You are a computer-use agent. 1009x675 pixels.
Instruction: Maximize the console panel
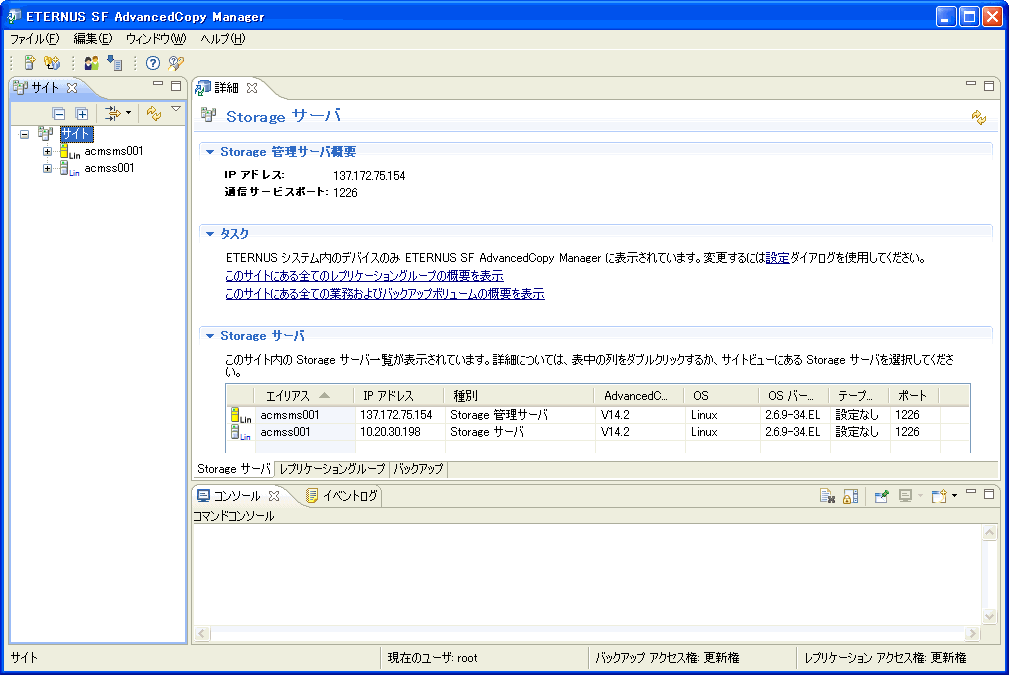(x=989, y=494)
